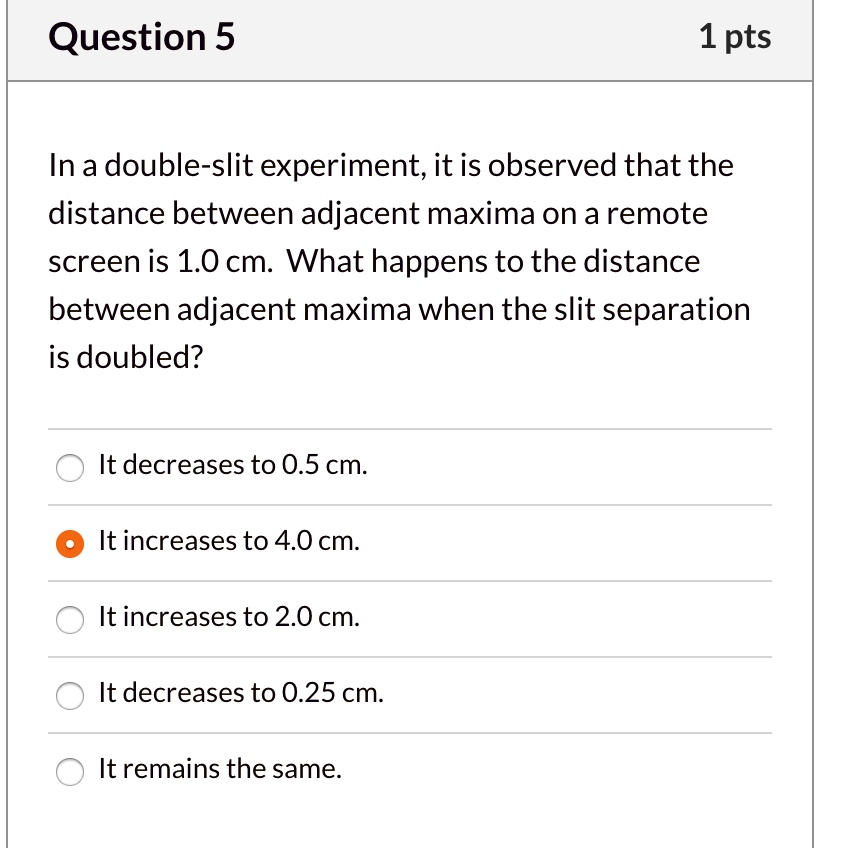Viewport: 846px width, 848px height.
Task: Click the empty radio next to "It increases to 2.0 cm."
Action: pos(69,619)
